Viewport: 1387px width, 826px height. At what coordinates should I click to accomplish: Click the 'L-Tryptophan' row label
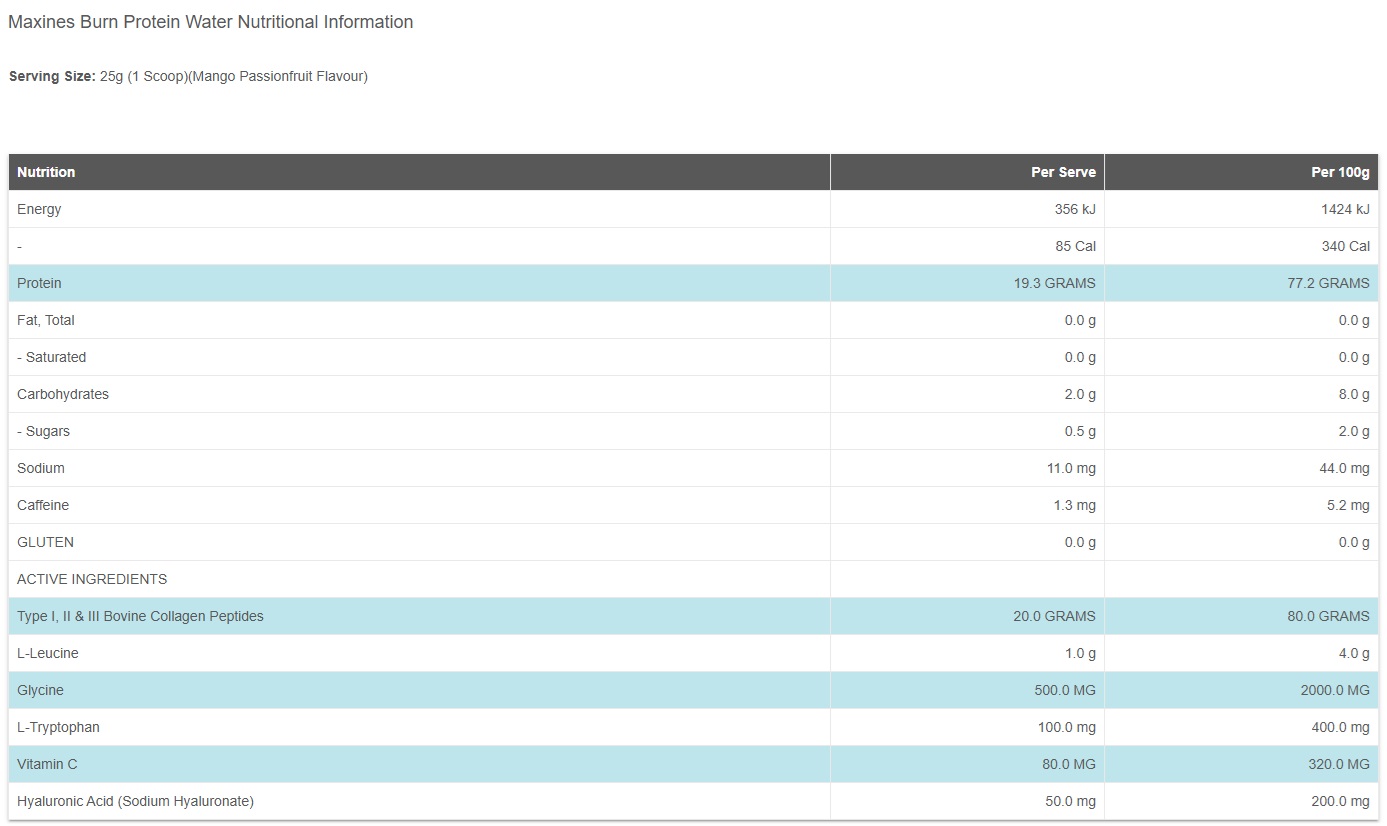(x=58, y=727)
